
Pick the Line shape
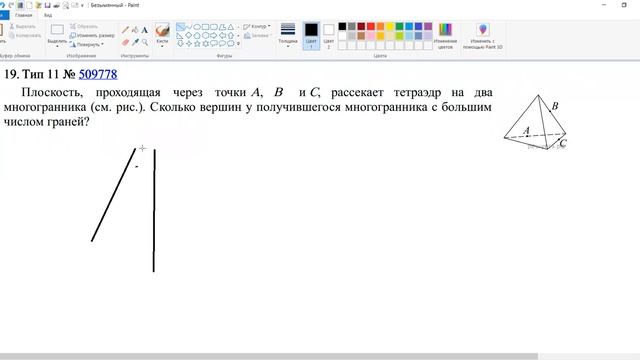(180, 27)
